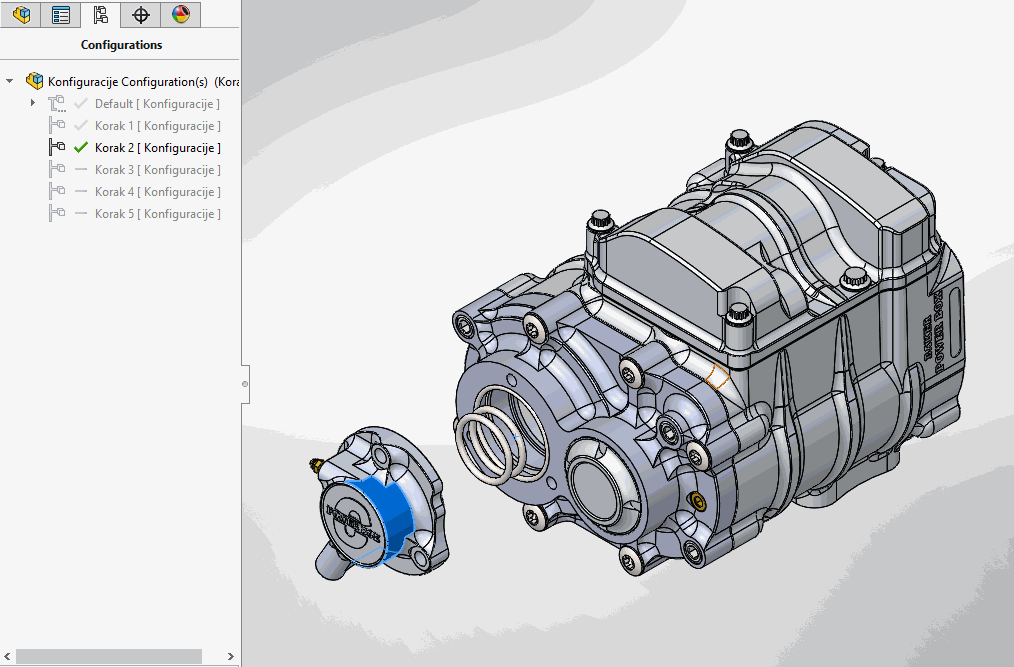Switch to the PropertyManager tab
Viewport: 1014px width, 667px height.
61,14
